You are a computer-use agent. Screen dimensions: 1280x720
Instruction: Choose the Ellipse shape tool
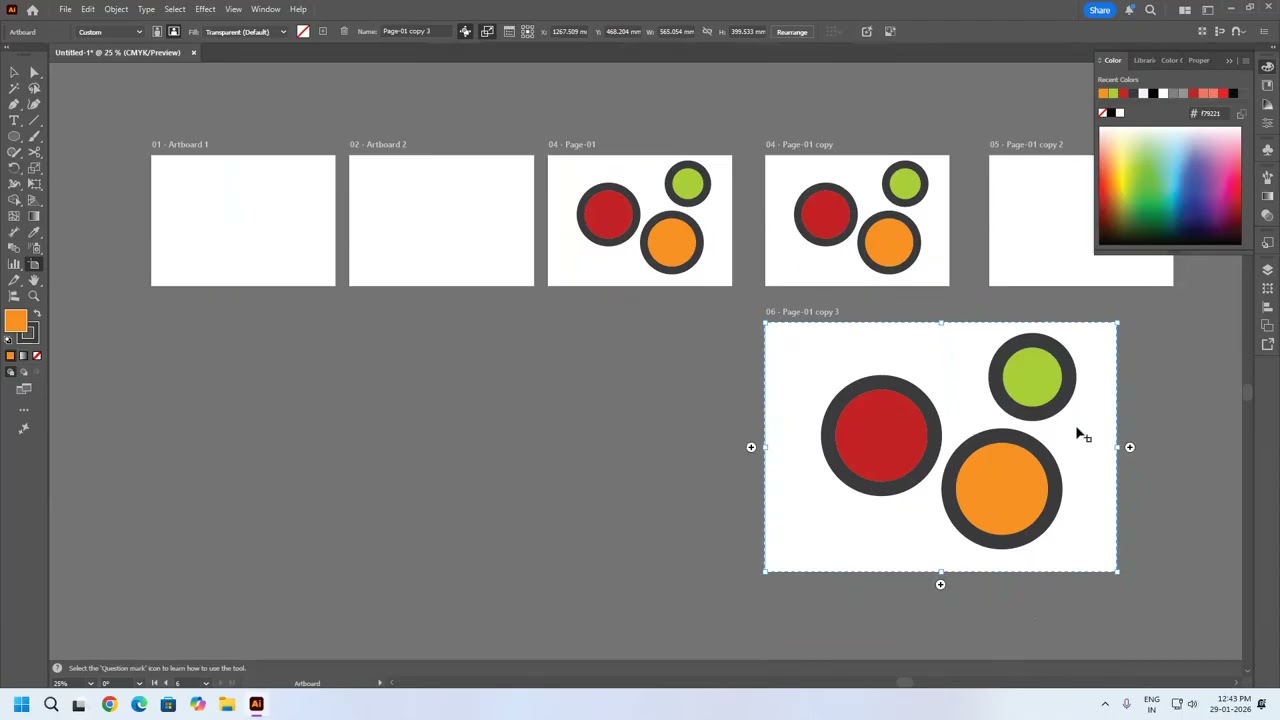pyautogui.click(x=14, y=136)
